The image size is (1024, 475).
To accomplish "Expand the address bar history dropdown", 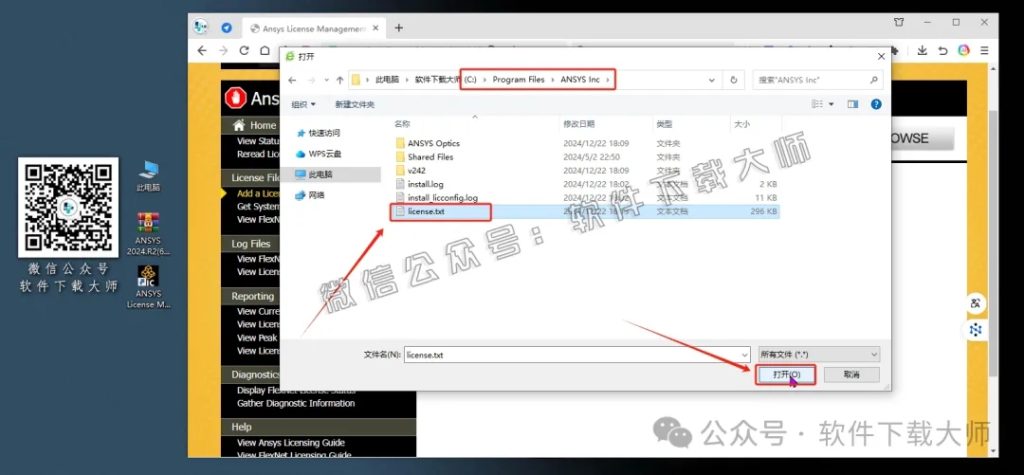I will pos(712,80).
